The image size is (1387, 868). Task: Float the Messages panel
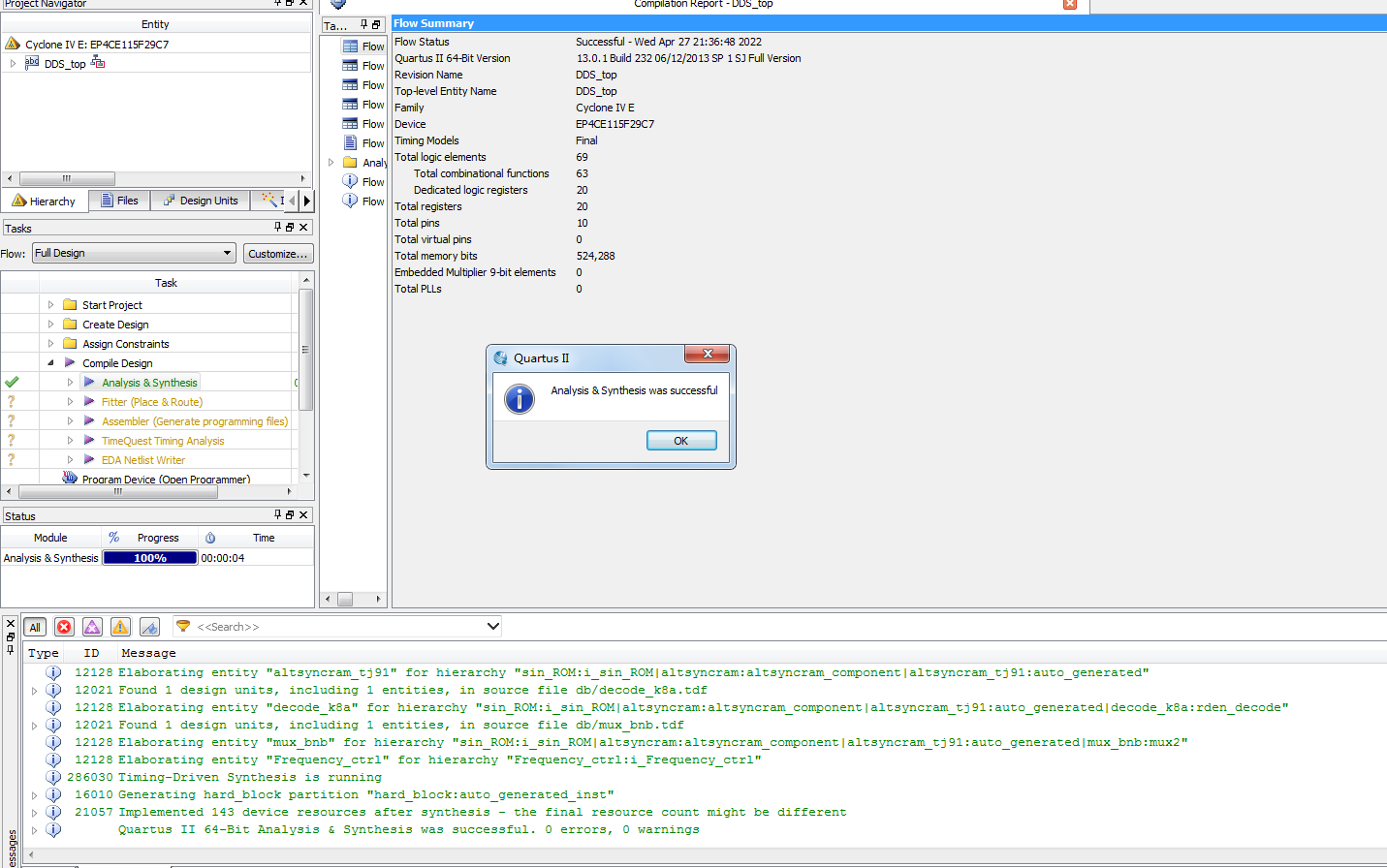10,636
